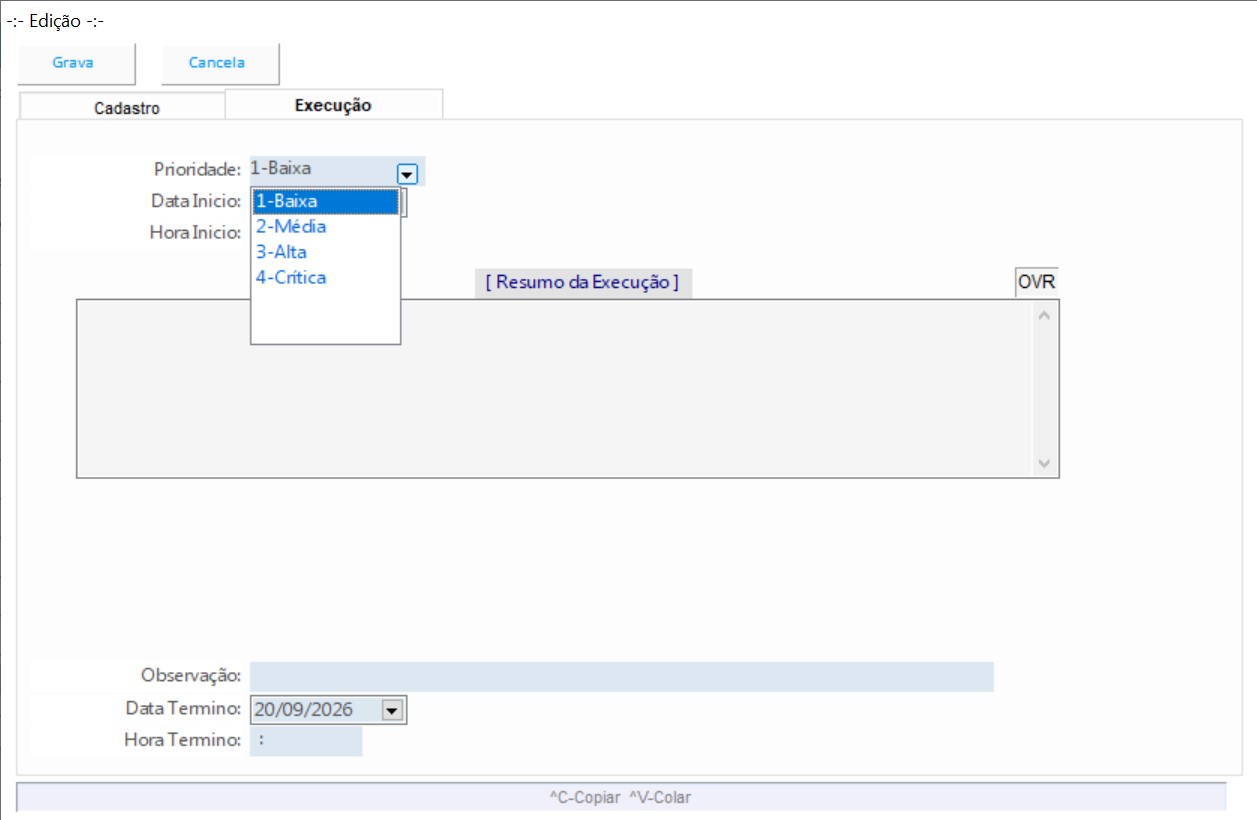Collapse the Prioridade dropdown using its arrow
The image size is (1257, 820).
tap(407, 173)
